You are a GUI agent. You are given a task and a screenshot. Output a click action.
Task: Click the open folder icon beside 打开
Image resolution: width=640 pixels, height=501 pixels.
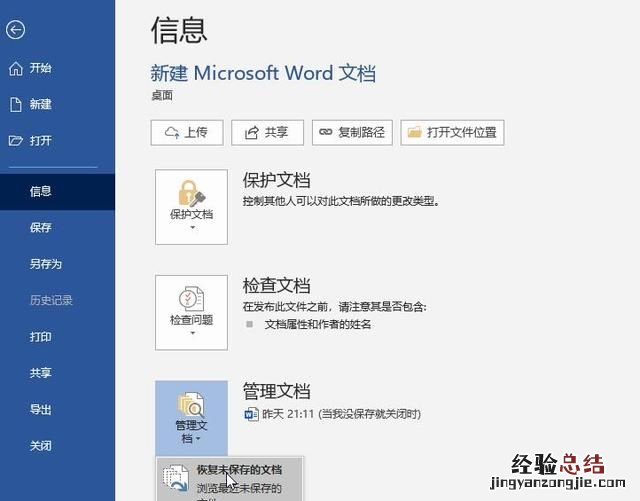(x=16, y=141)
